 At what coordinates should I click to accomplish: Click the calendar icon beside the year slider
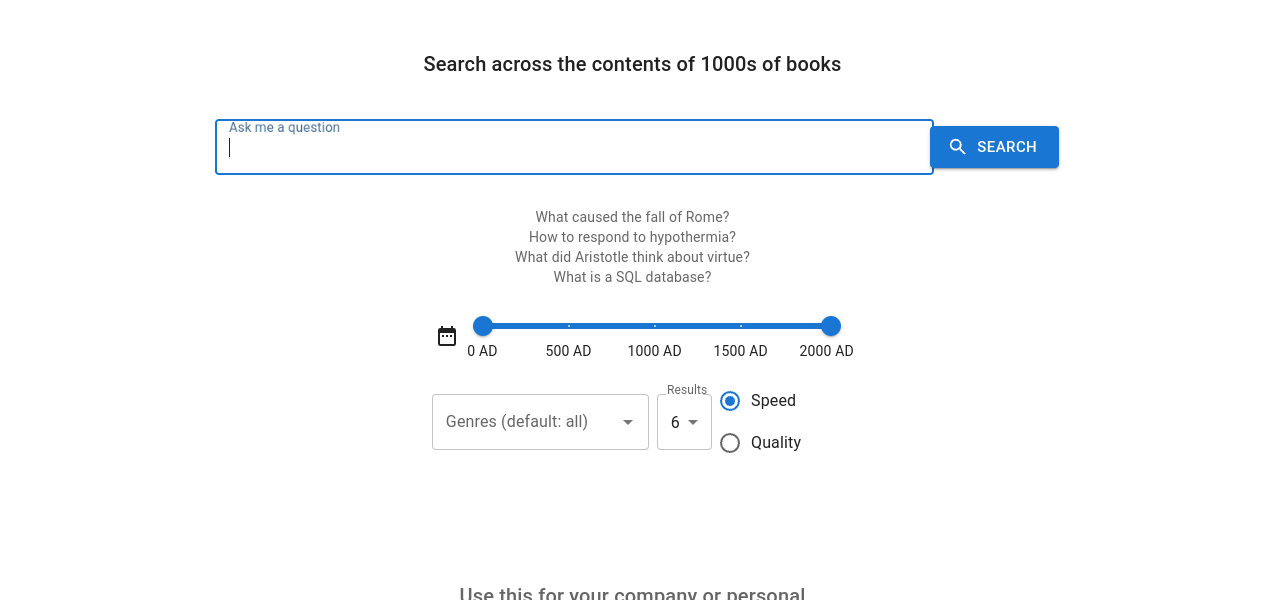point(447,336)
